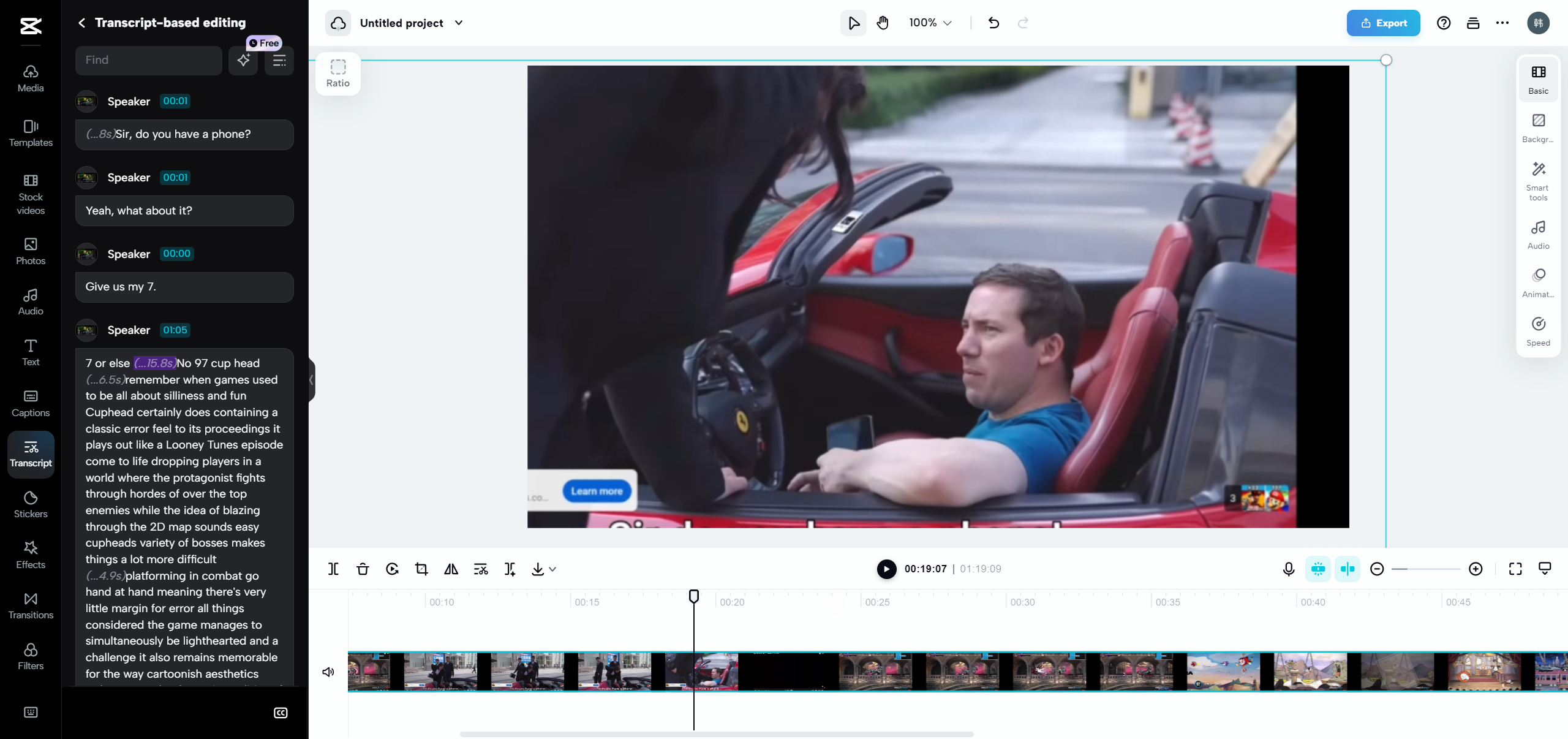
Task: Toggle the magnetic snap timeline button
Action: pos(1318,569)
